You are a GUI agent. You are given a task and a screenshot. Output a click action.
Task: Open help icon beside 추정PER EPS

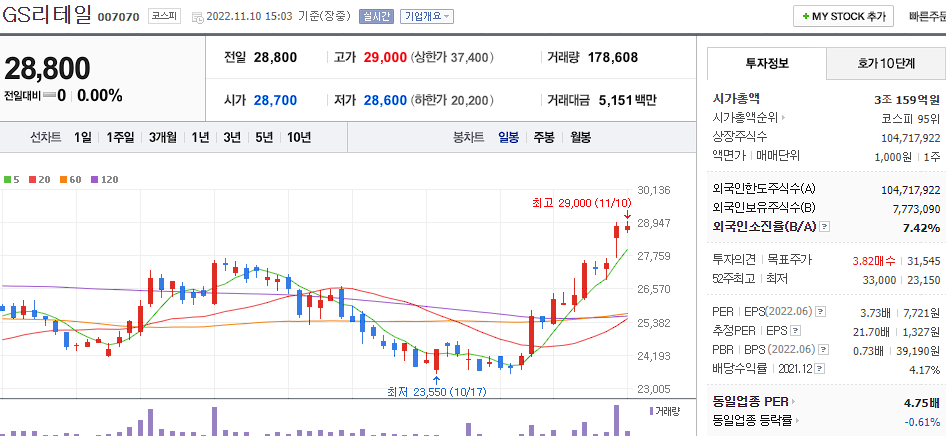pyautogui.click(x=796, y=330)
